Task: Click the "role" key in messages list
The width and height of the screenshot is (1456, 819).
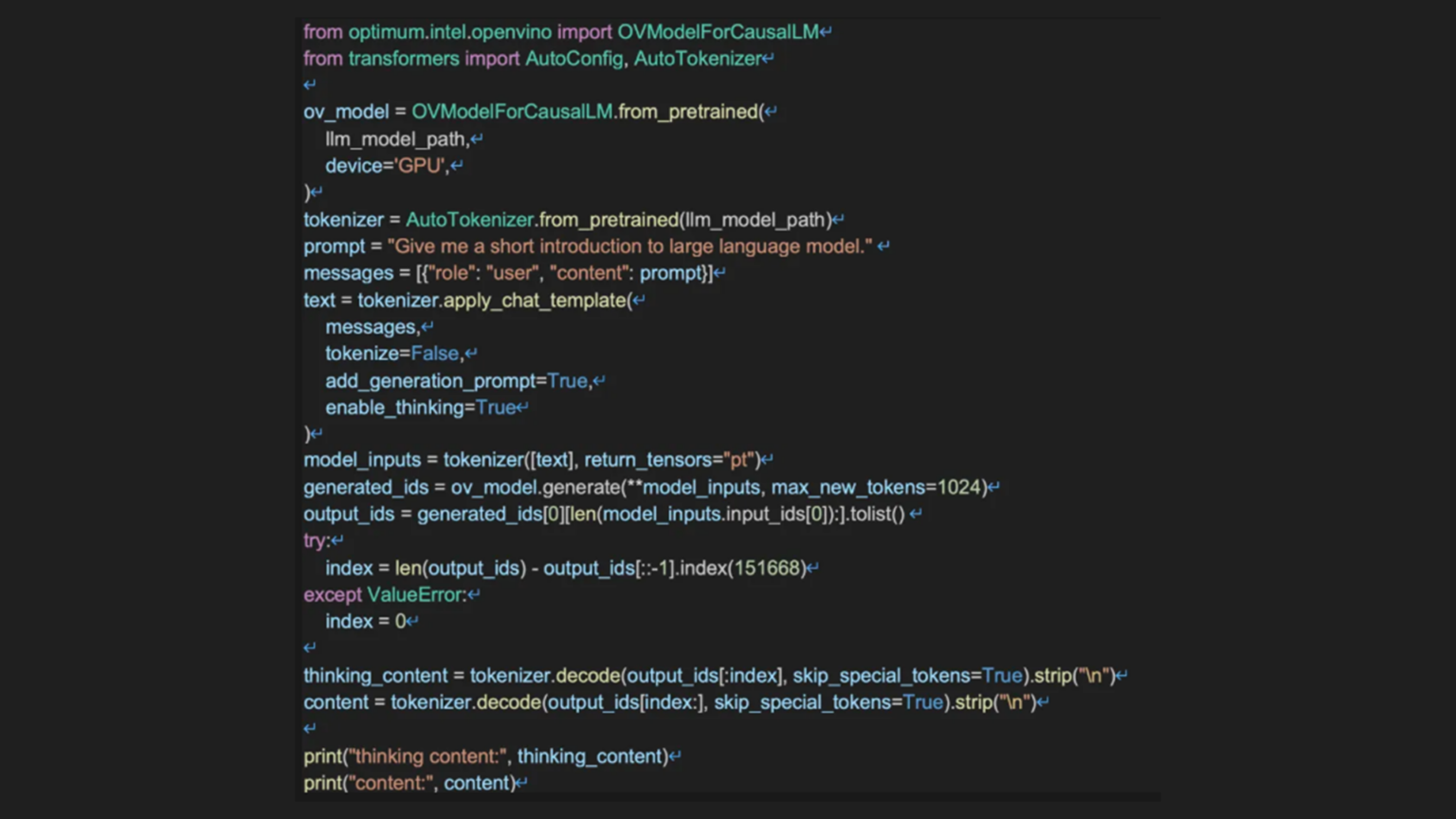Action: (451, 274)
